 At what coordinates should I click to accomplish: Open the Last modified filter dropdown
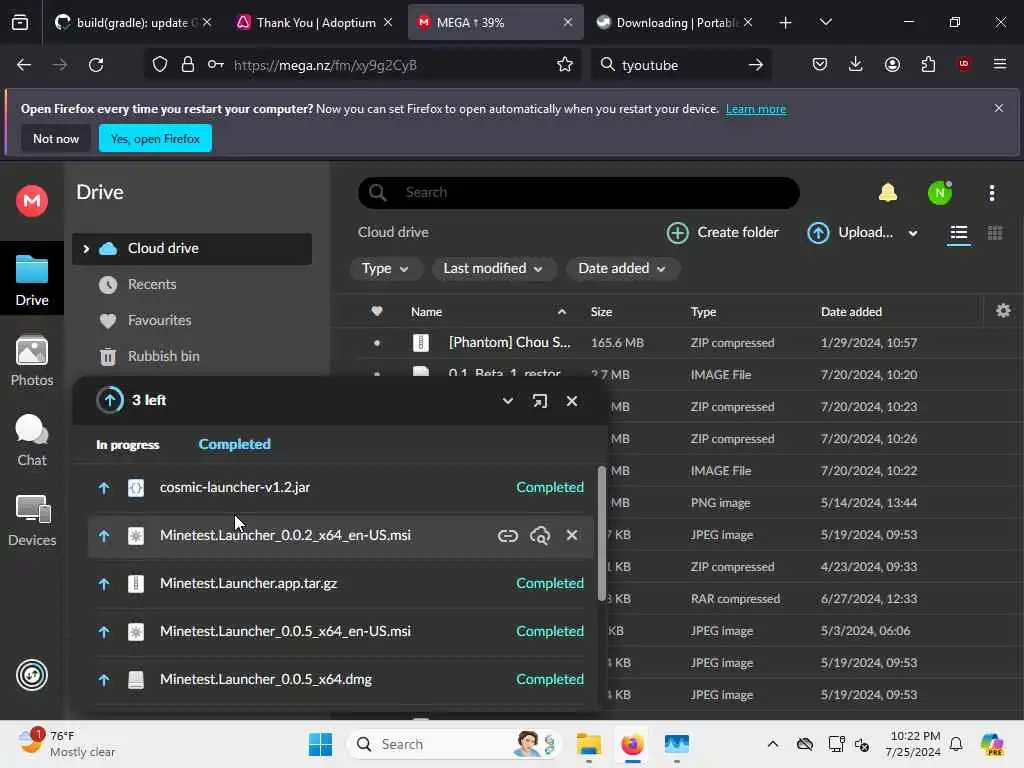493,268
